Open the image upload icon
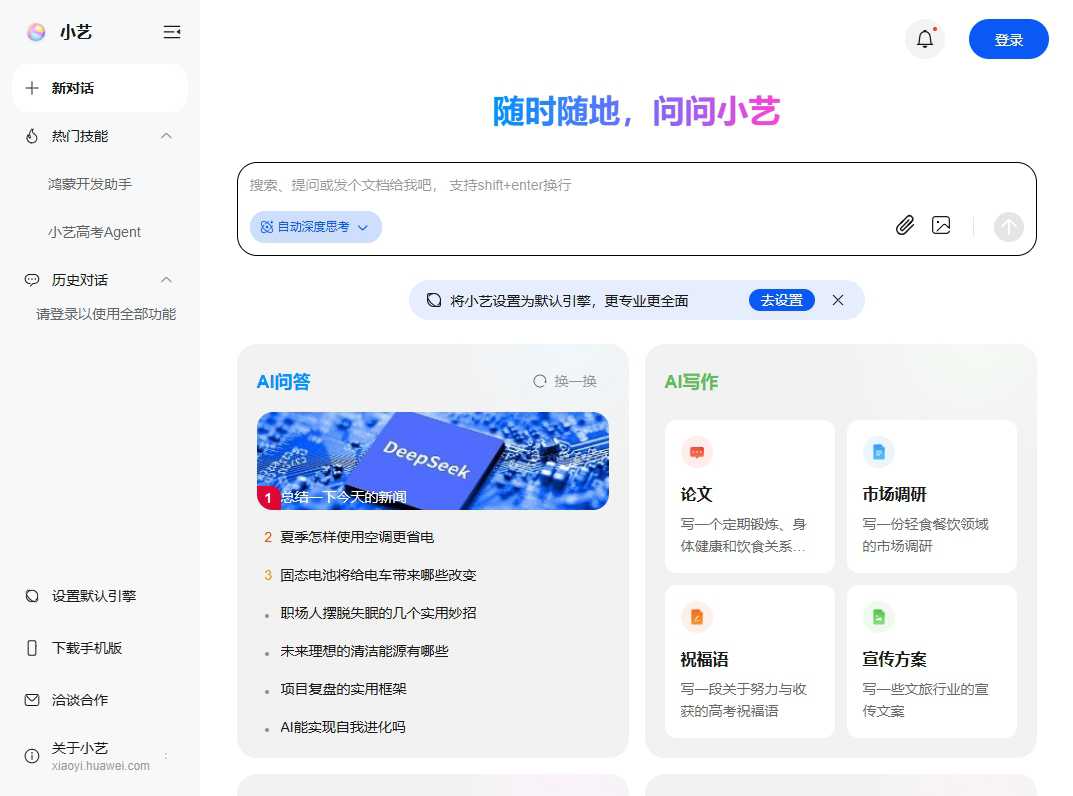This screenshot has height=796, width=1073. [941, 225]
